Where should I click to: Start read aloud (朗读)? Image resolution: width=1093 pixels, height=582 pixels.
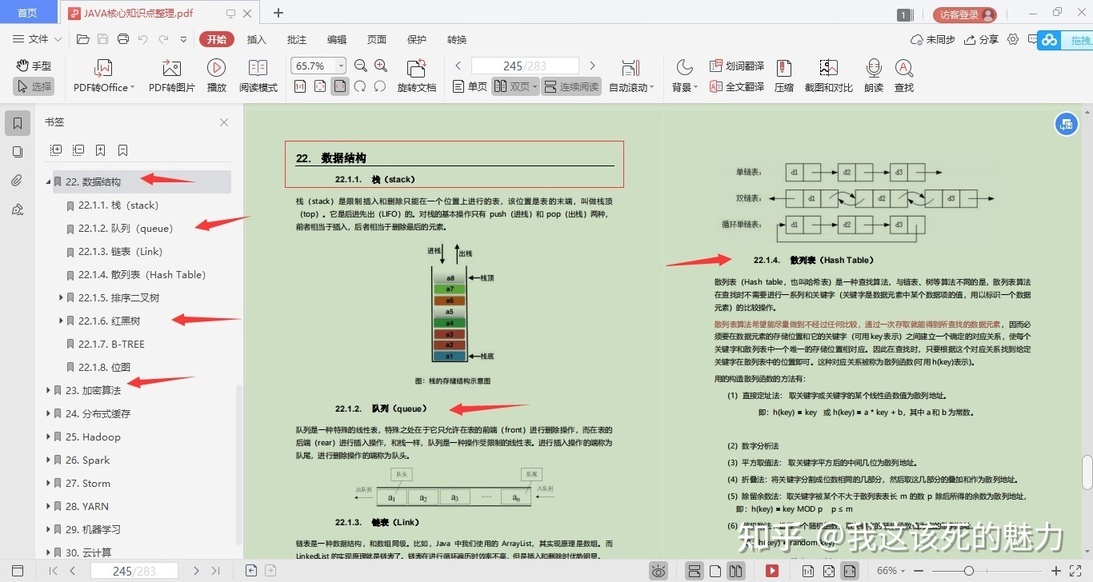[873, 76]
